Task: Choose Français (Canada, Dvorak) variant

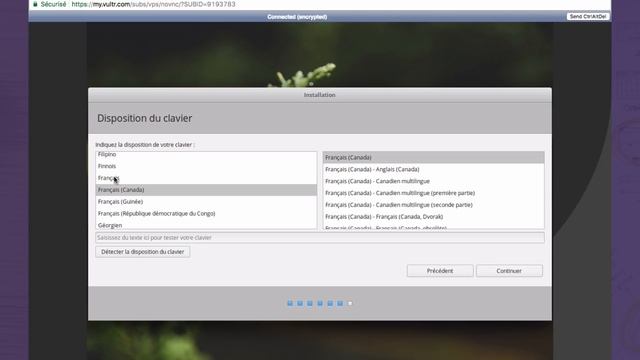Action: click(x=433, y=217)
